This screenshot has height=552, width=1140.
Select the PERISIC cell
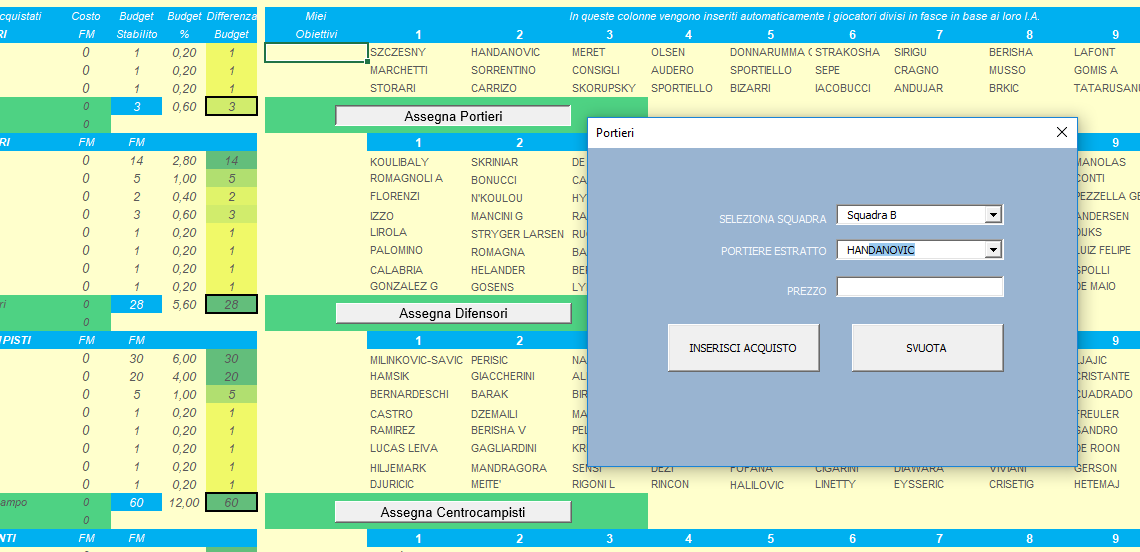click(489, 360)
